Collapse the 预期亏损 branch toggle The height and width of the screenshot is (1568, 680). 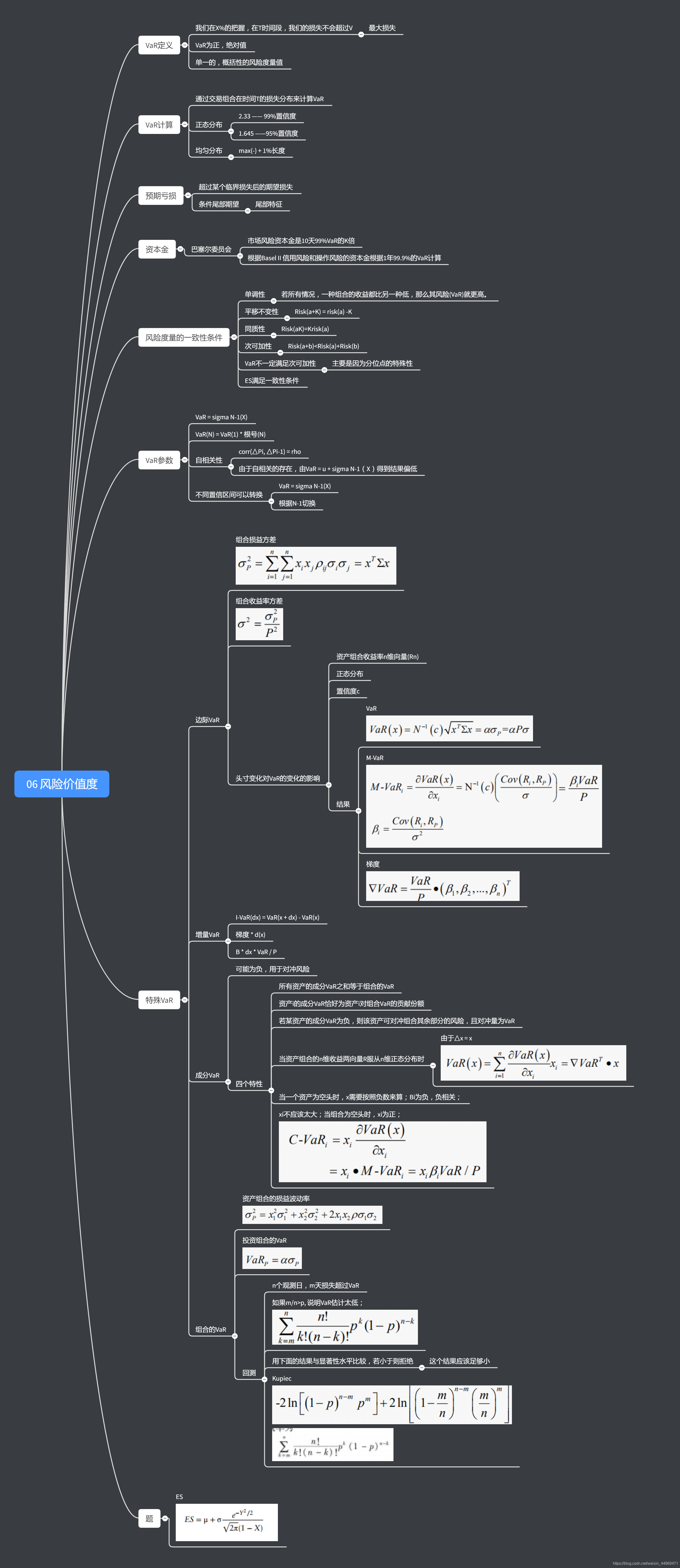click(188, 195)
